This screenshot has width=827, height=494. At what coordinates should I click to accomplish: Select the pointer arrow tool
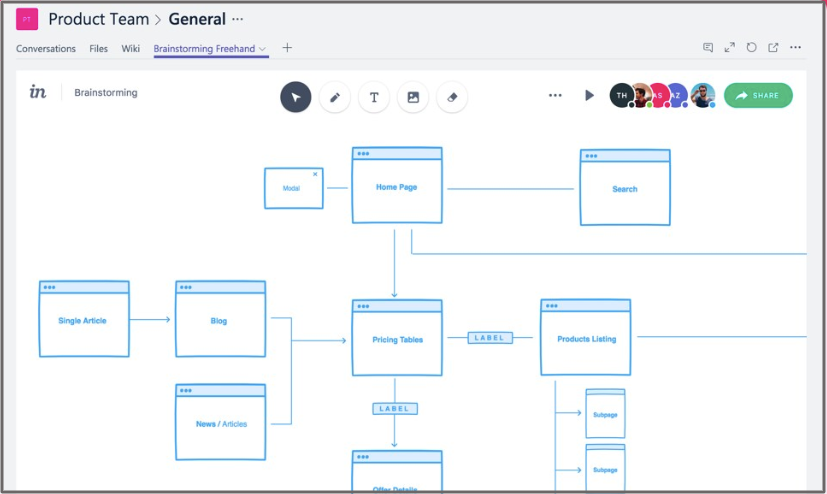(x=295, y=97)
